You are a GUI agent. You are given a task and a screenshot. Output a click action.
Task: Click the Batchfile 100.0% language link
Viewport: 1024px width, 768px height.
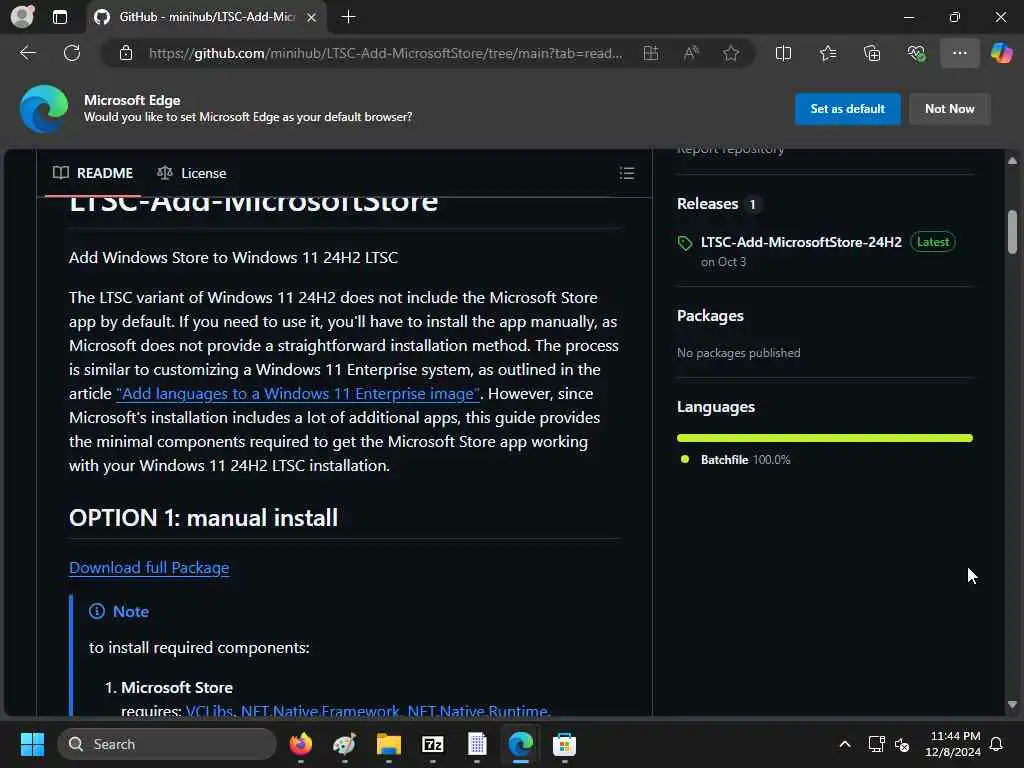pyautogui.click(x=744, y=460)
